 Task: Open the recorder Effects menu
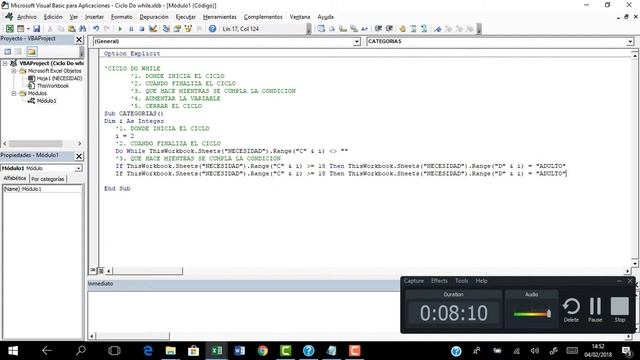pyautogui.click(x=439, y=281)
